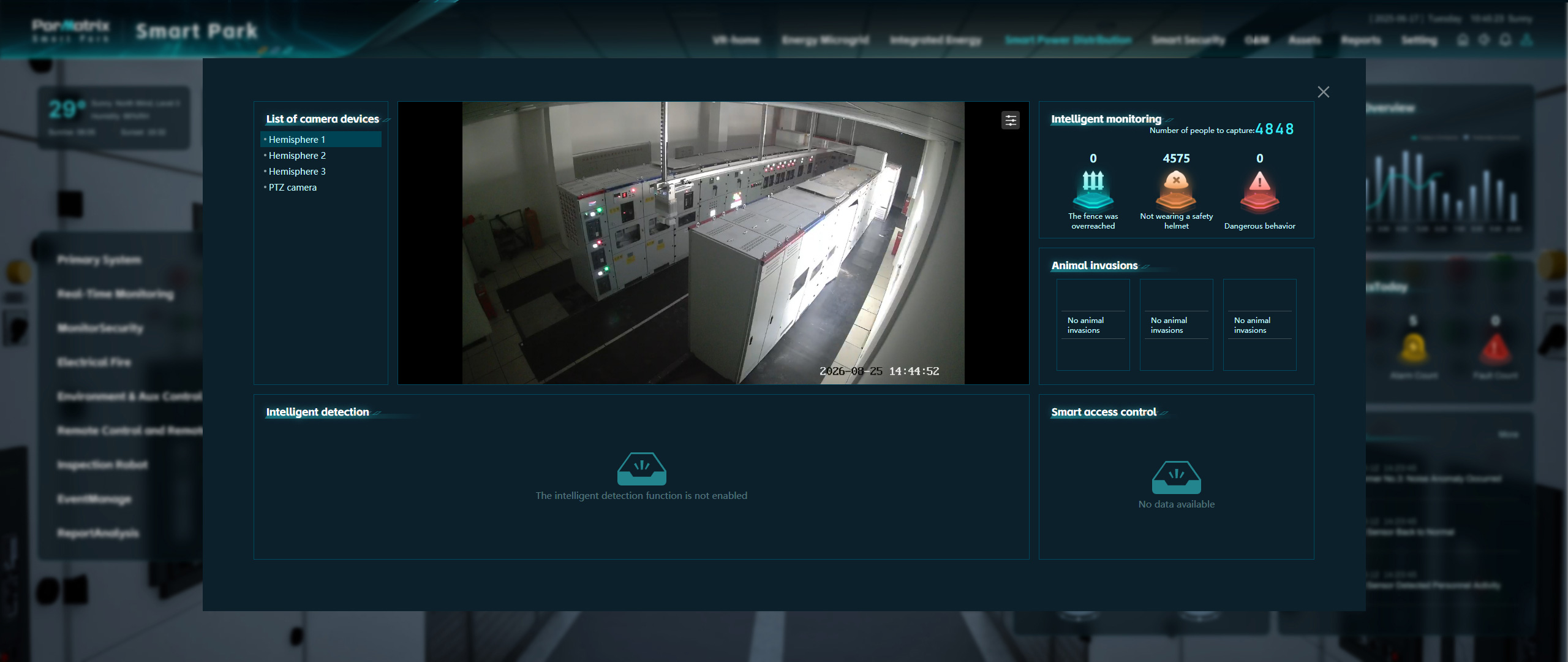The height and width of the screenshot is (662, 1568).
Task: Click the 'No data available' message
Action: [1176, 504]
